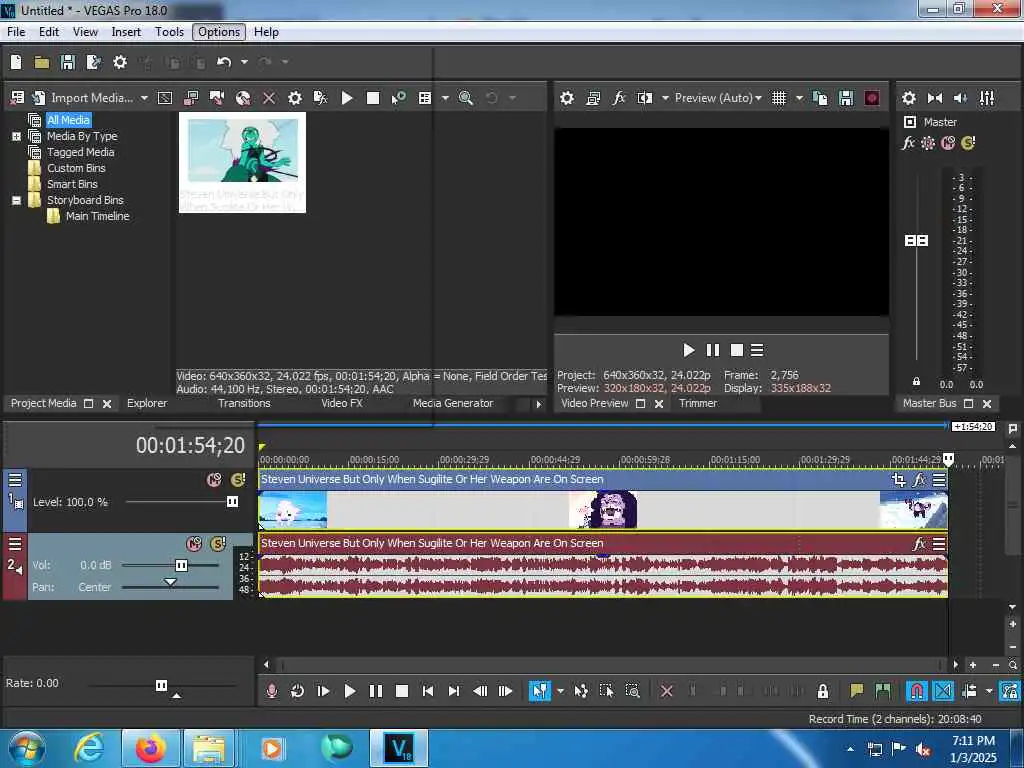Toggle the overlays grid icon in preview
The width and height of the screenshot is (1024, 768).
point(778,98)
